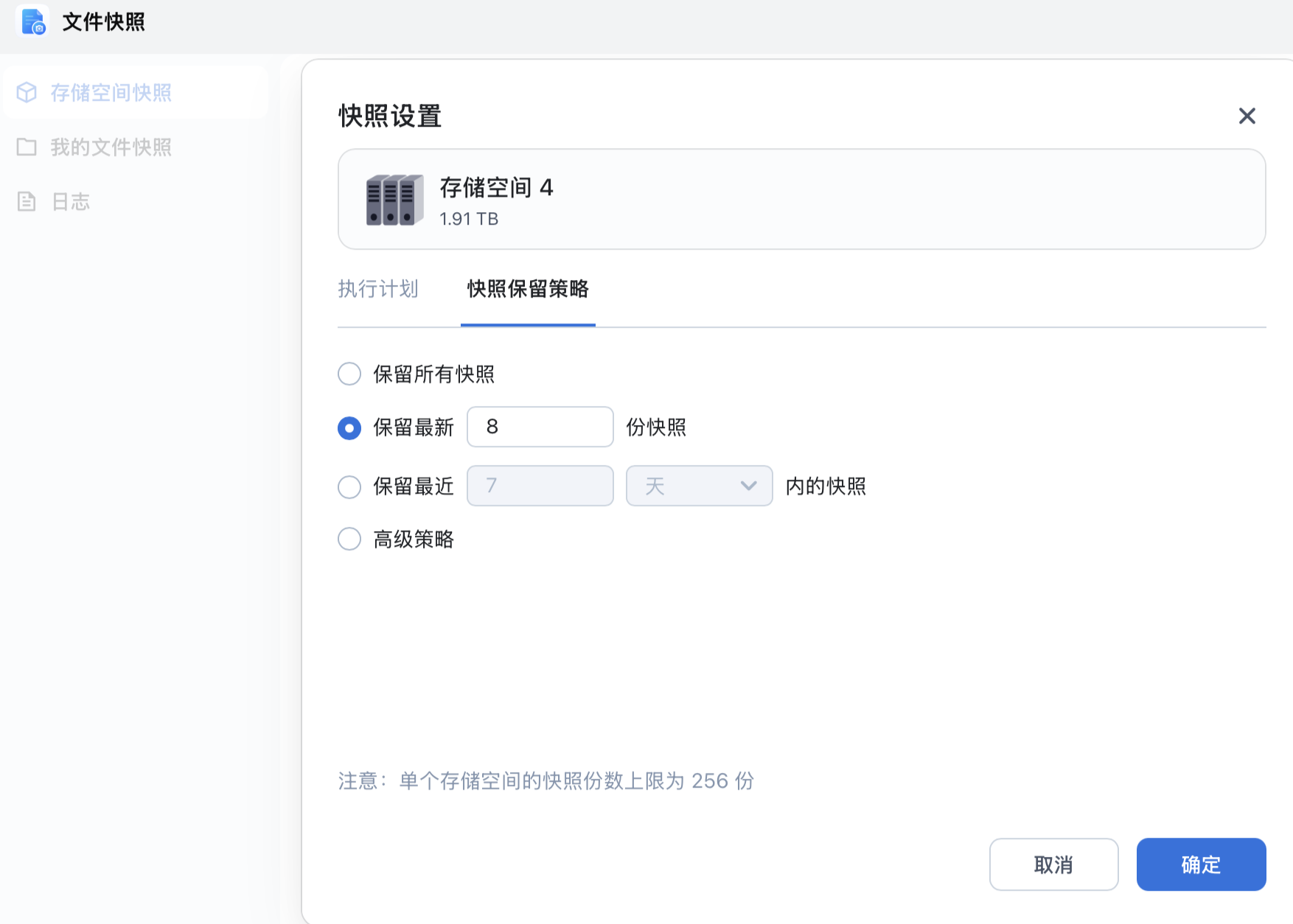Viewport: 1293px width, 924px height.
Task: Choose the 高级策略 radio option
Action: 349,539
